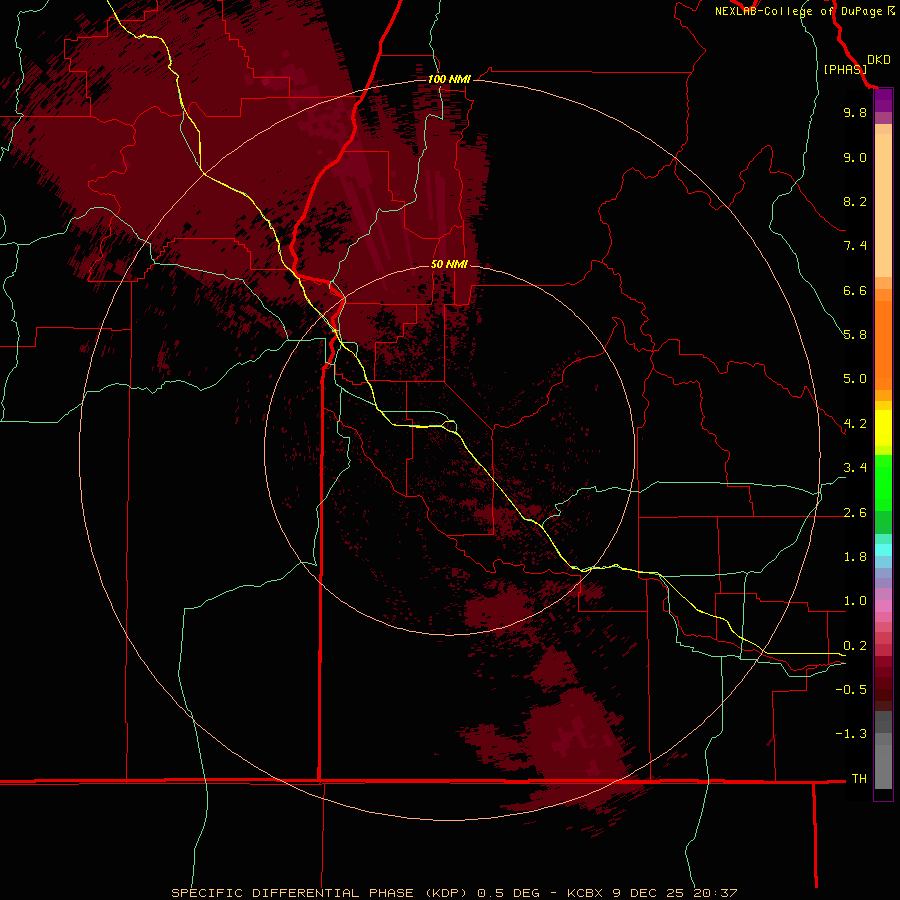This screenshot has height=900, width=900.
Task: Click the [PHAS] units label
Action: 845,69
